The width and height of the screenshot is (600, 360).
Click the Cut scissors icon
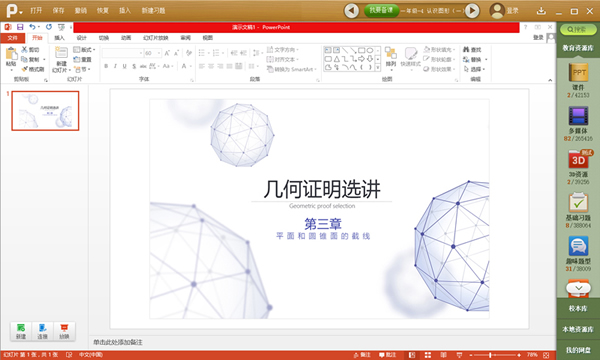tap(24, 50)
